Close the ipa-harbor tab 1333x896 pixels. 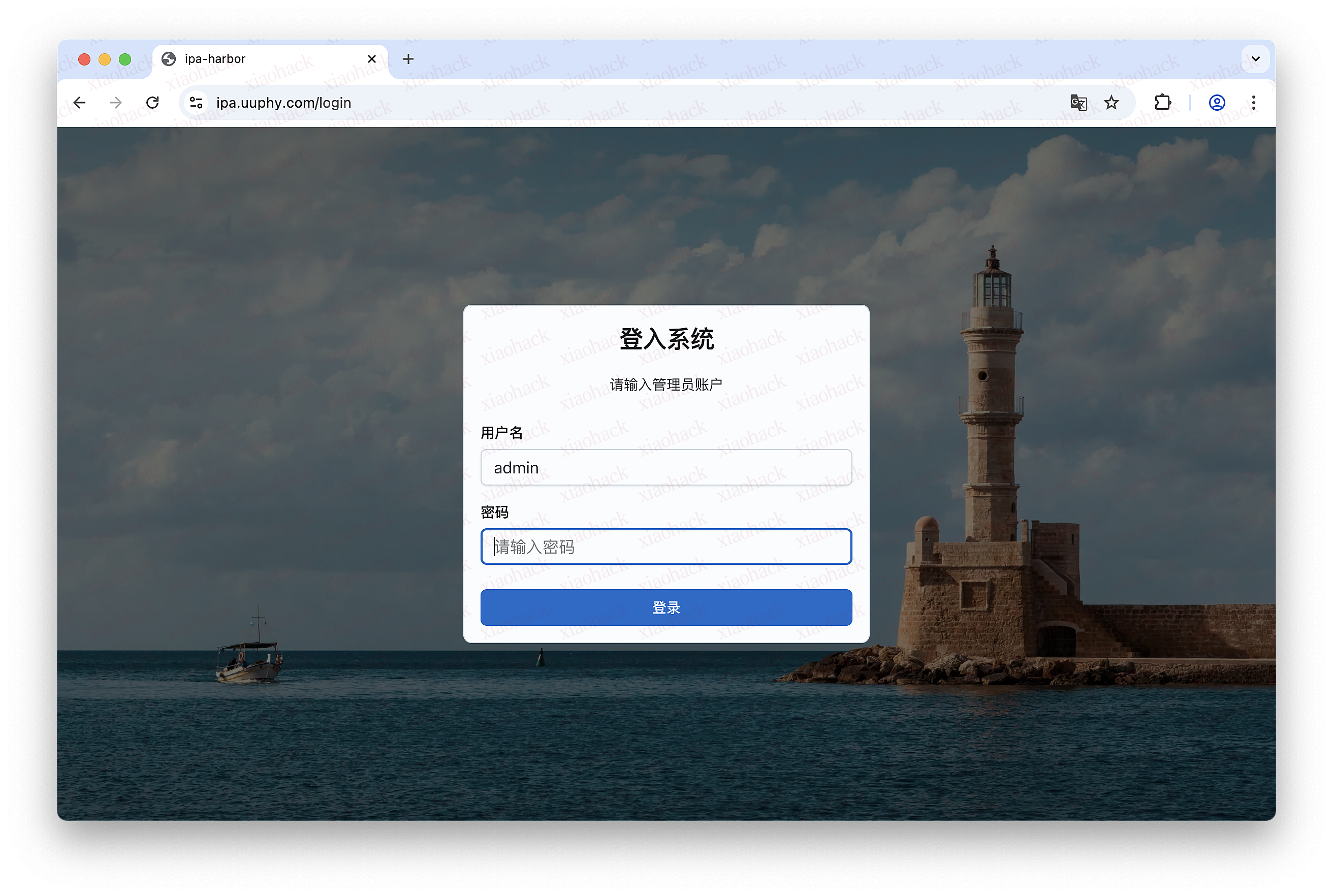point(371,59)
